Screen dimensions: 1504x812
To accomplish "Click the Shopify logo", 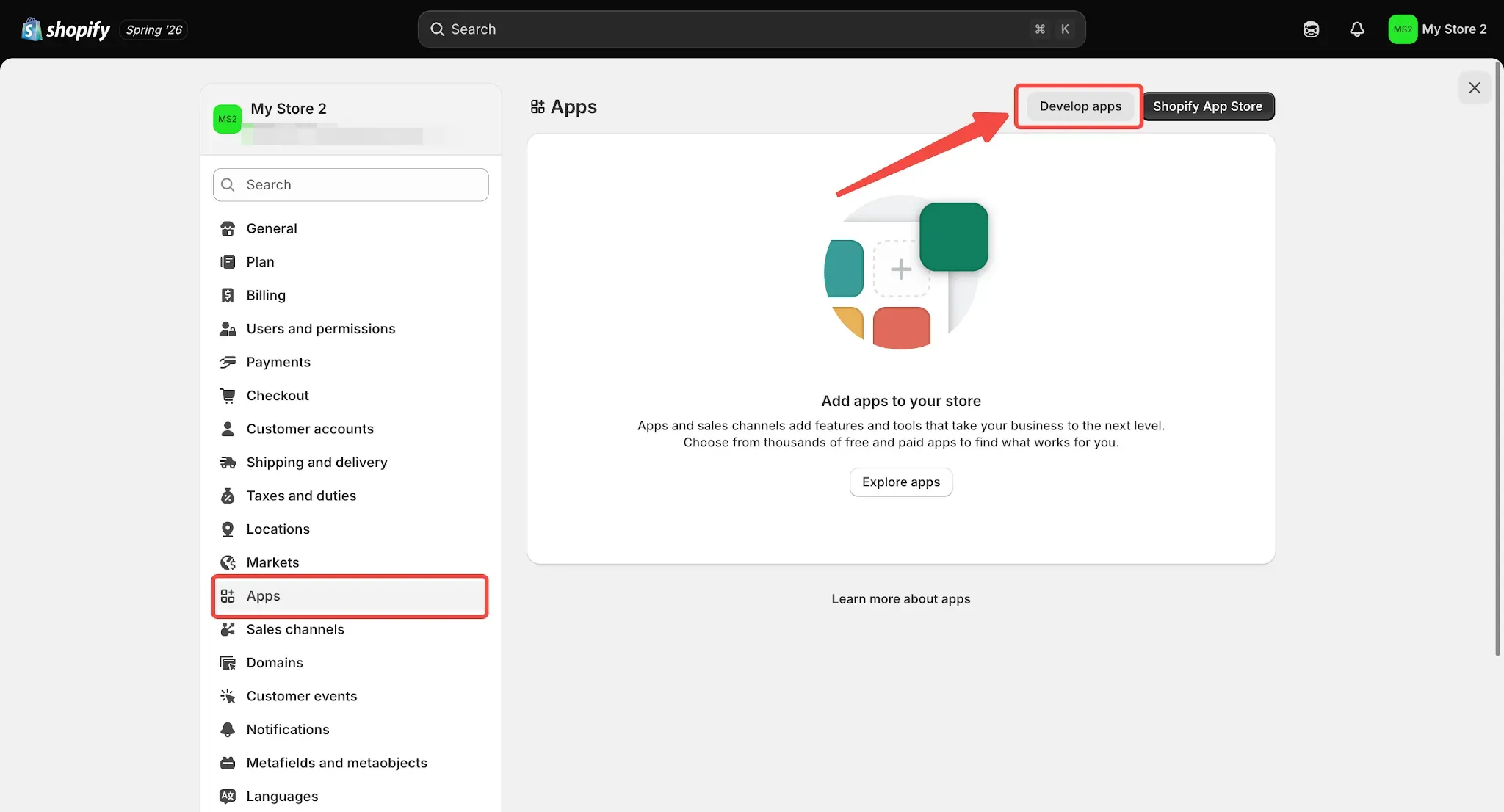I will click(66, 29).
